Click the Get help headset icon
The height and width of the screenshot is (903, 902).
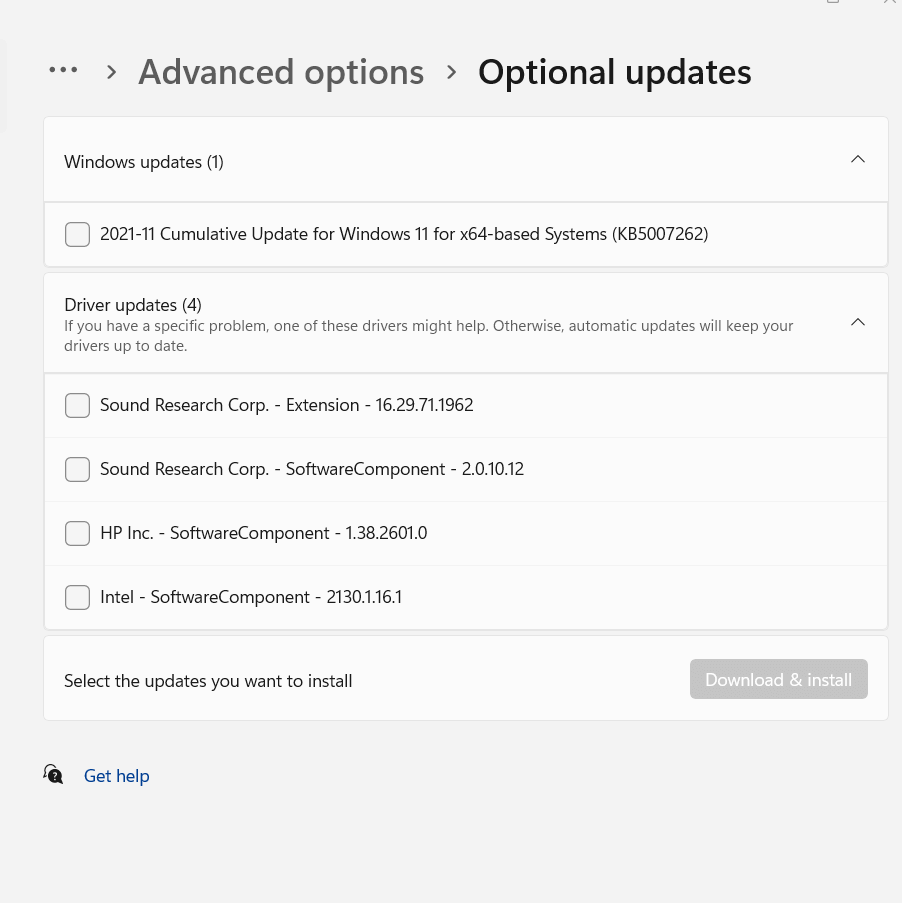point(53,774)
